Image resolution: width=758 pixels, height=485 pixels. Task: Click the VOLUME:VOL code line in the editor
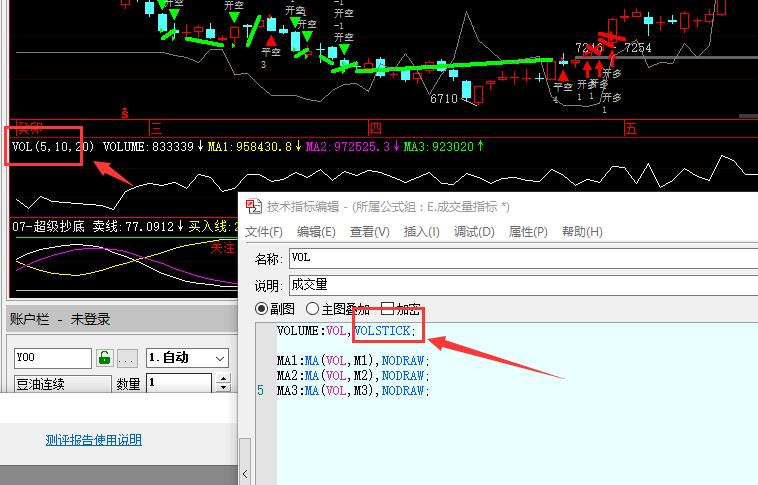346,331
